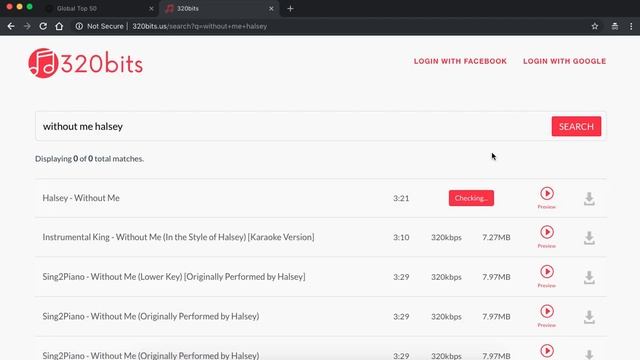Image resolution: width=640 pixels, height=360 pixels.
Task: Click the red SEARCH button
Action: point(576,126)
